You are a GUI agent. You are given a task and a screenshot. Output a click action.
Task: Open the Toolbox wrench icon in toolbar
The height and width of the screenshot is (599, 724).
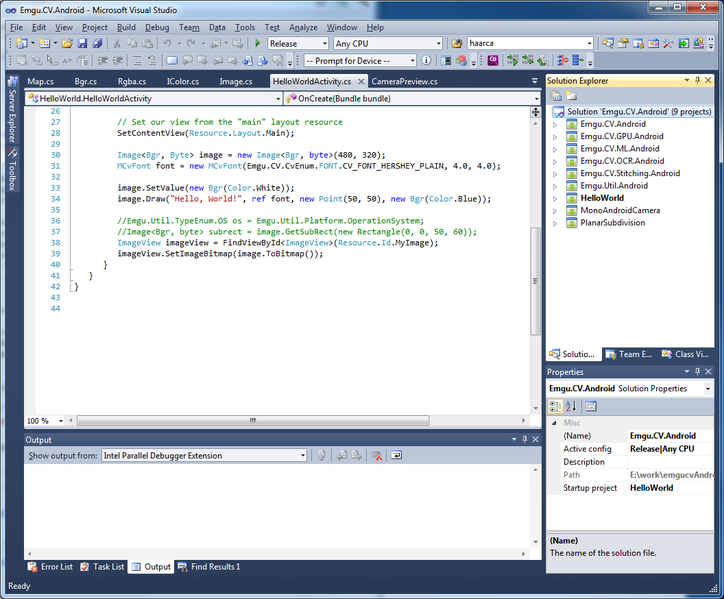pos(668,43)
